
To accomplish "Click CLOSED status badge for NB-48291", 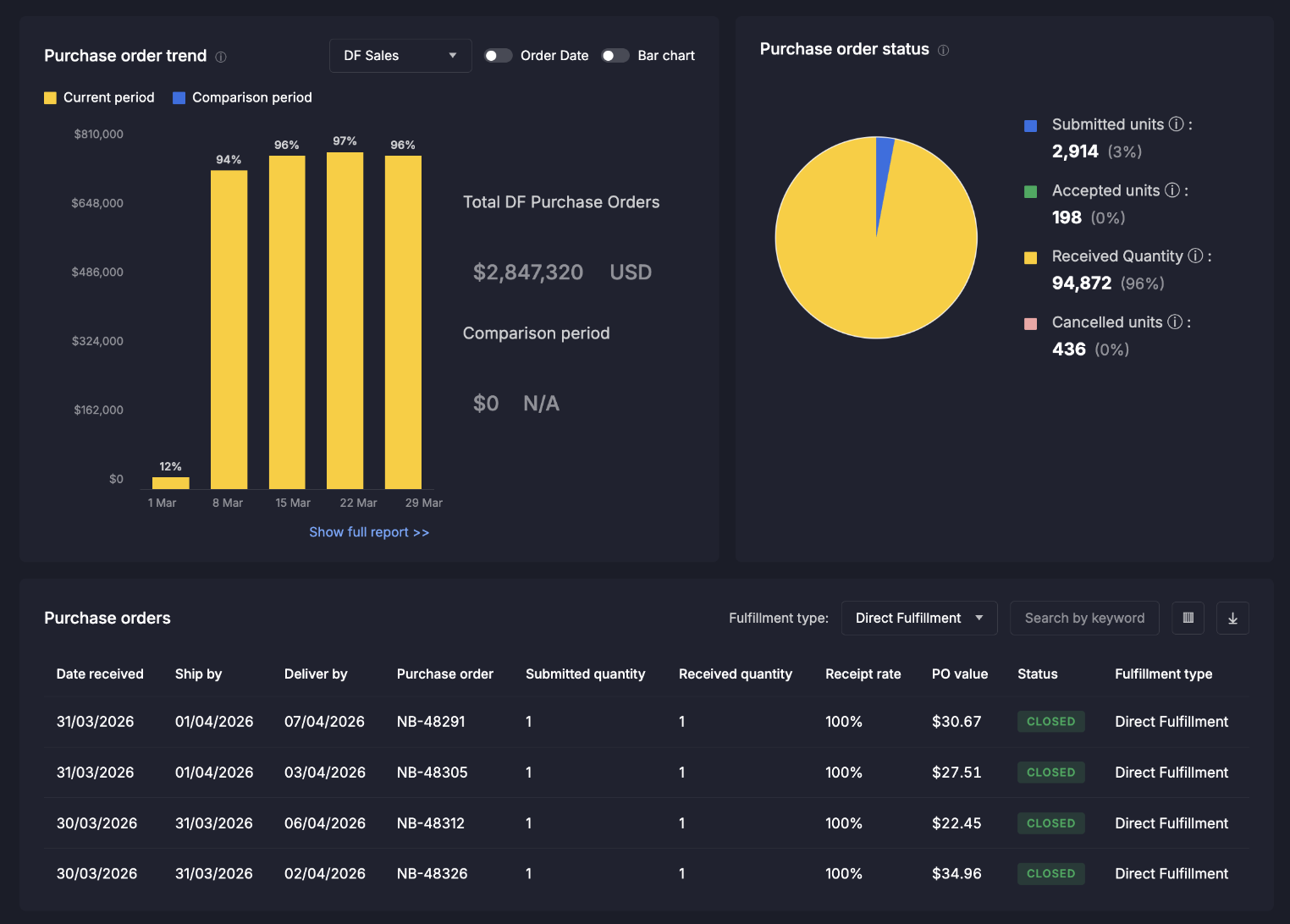I will [1050, 722].
